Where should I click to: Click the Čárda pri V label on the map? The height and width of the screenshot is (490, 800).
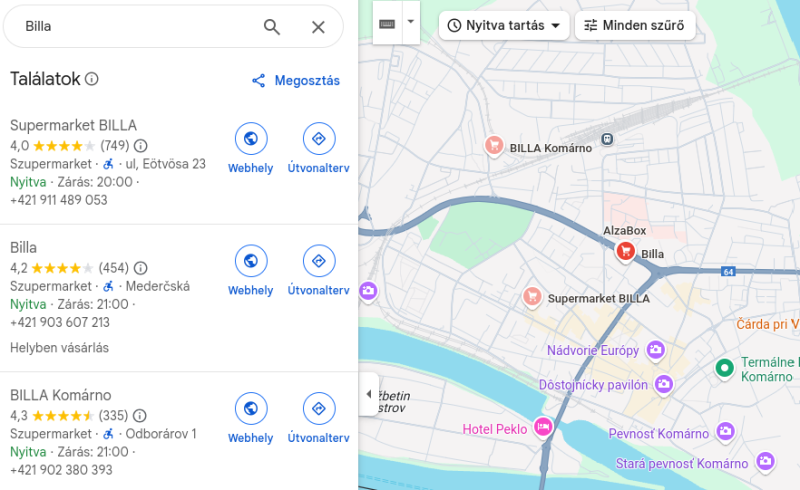[768, 324]
